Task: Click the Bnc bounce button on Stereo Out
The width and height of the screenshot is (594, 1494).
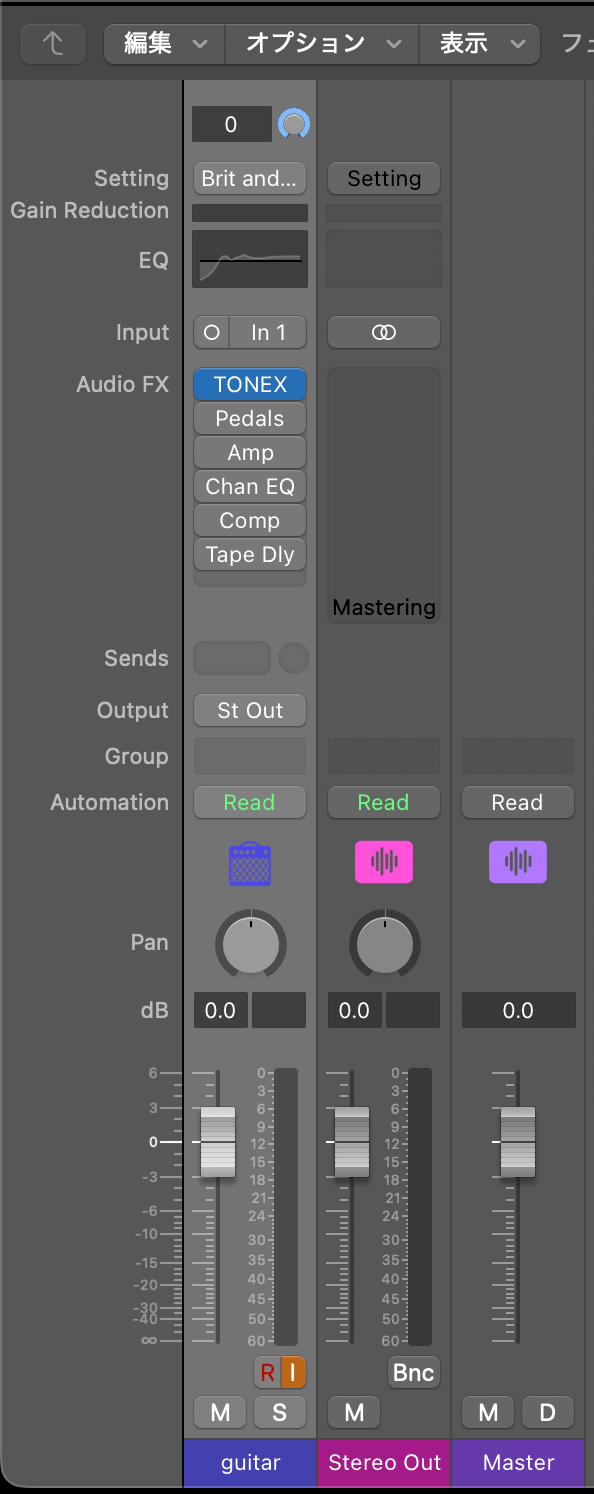Action: pyautogui.click(x=413, y=1372)
